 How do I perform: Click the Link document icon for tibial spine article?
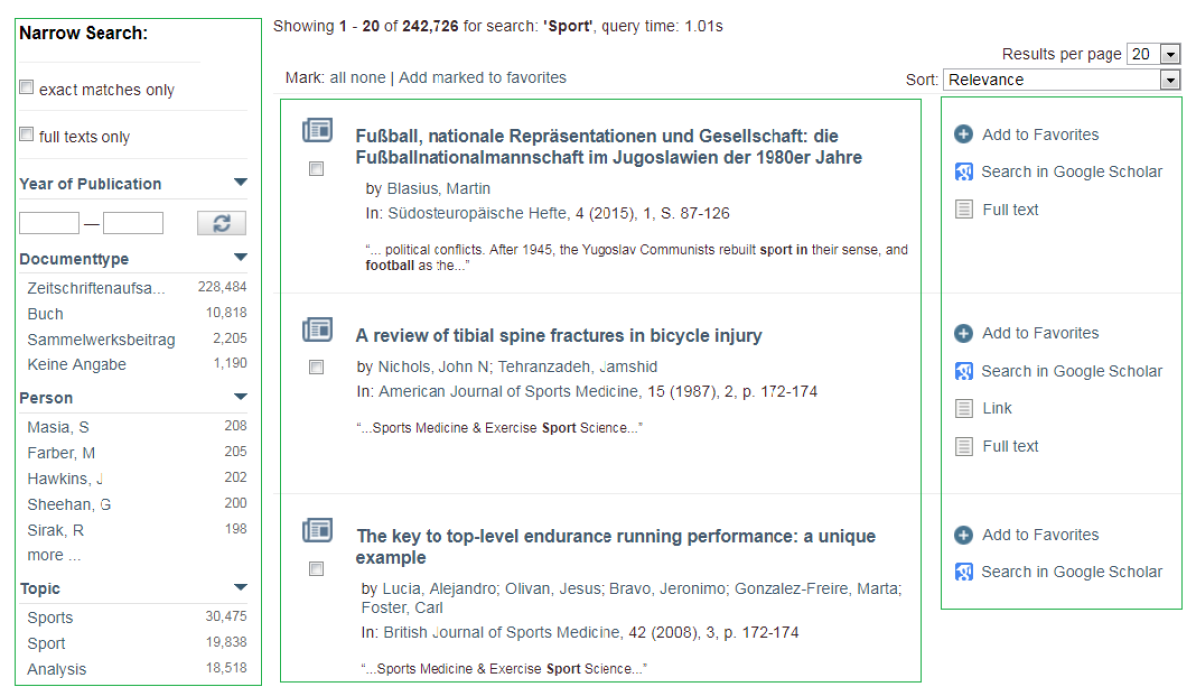963,409
